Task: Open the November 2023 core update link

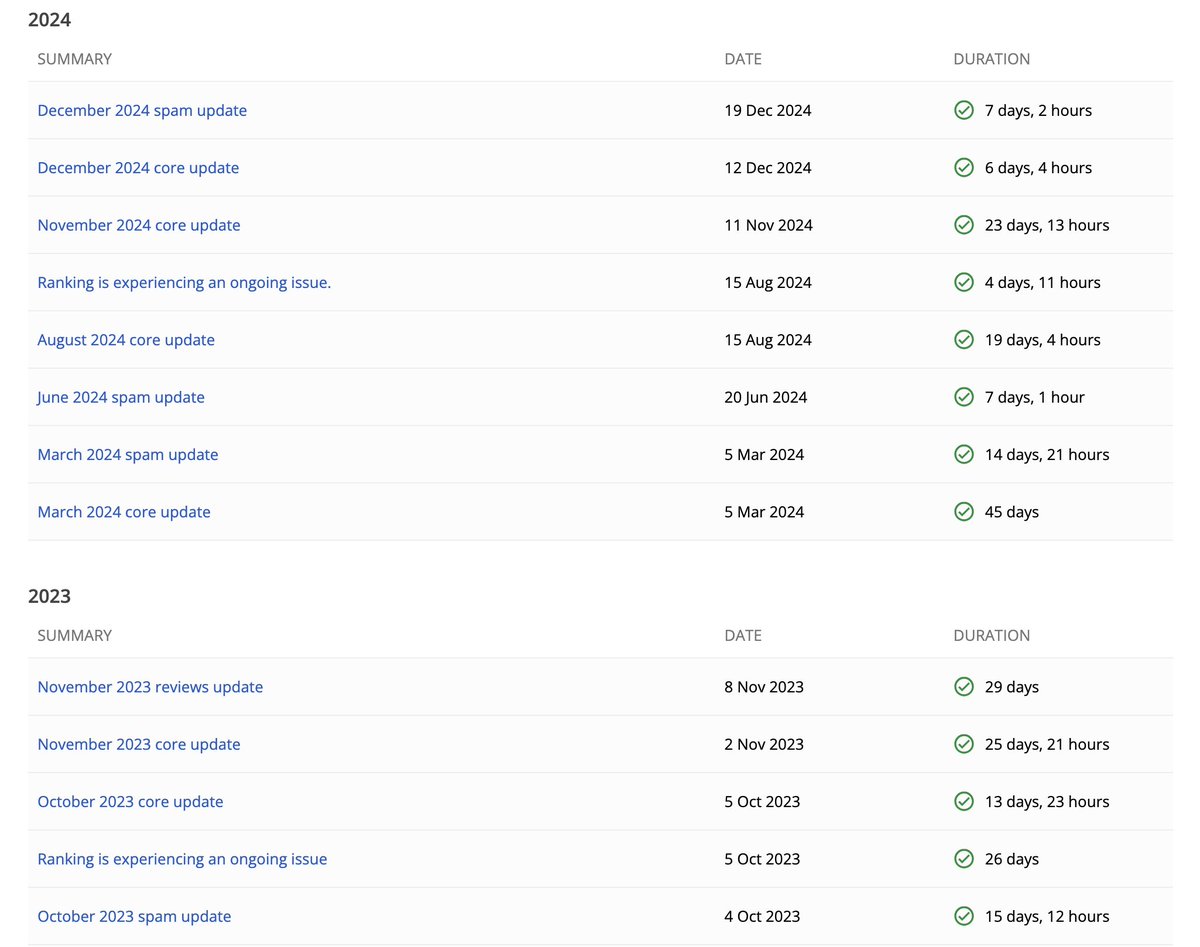Action: pyautogui.click(x=139, y=744)
